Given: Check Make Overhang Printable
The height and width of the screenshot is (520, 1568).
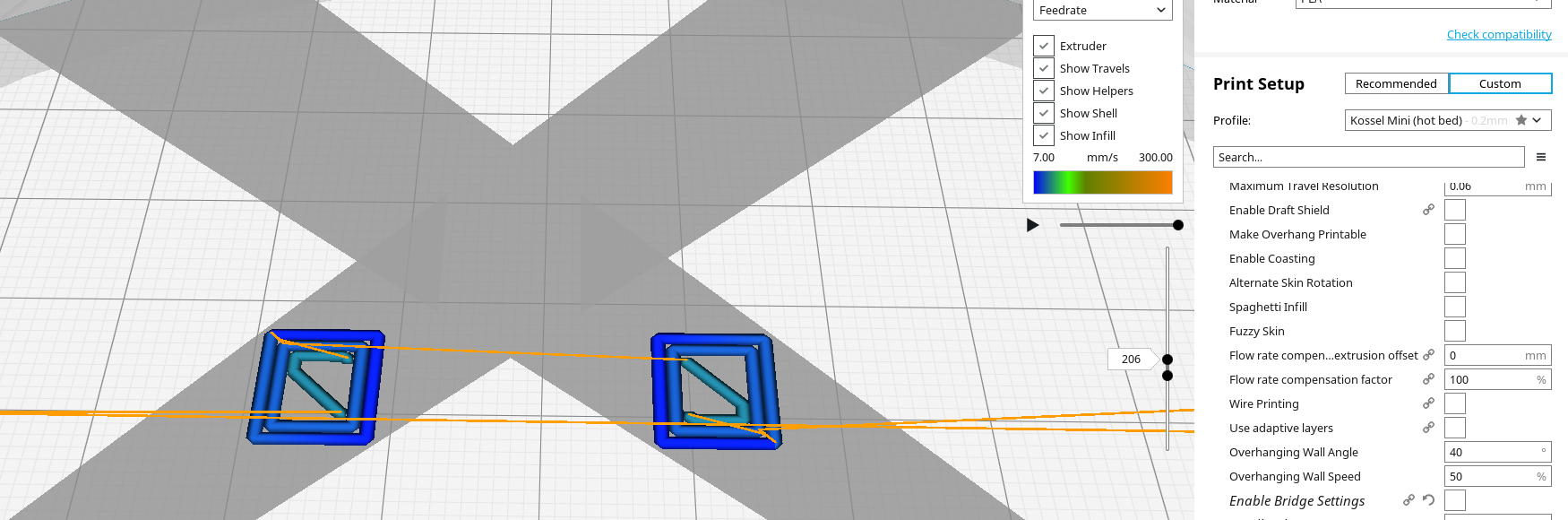Looking at the screenshot, I should (x=1455, y=234).
